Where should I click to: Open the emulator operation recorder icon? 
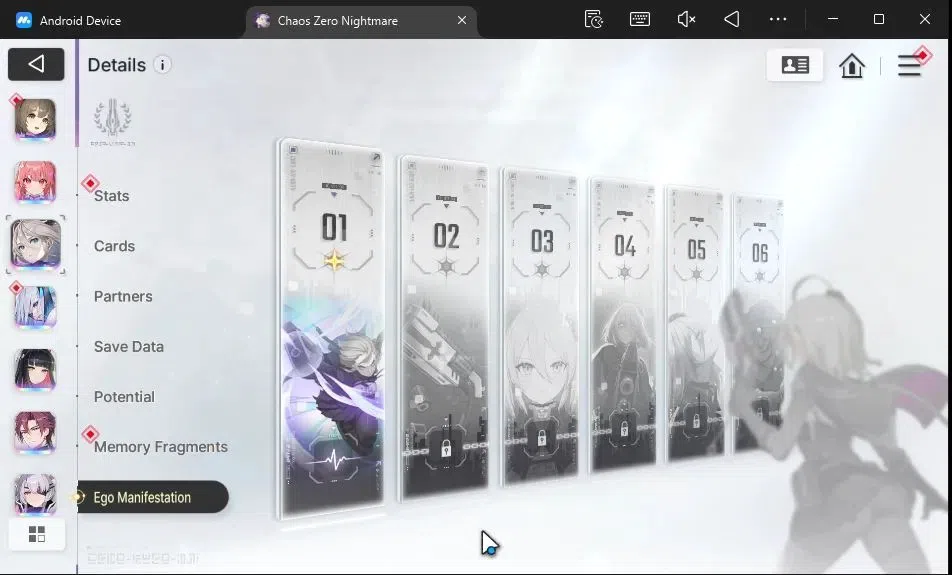594,19
